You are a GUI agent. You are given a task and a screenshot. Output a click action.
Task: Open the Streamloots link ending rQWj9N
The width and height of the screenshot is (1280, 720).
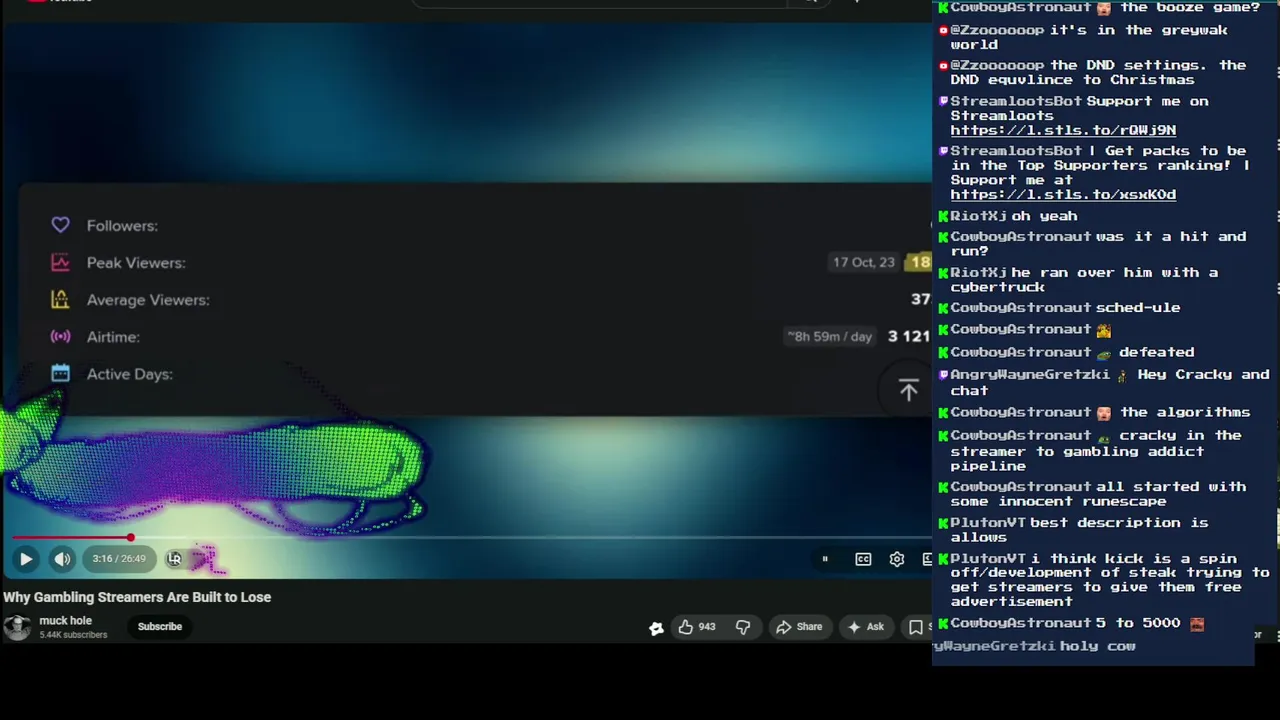tap(1063, 130)
